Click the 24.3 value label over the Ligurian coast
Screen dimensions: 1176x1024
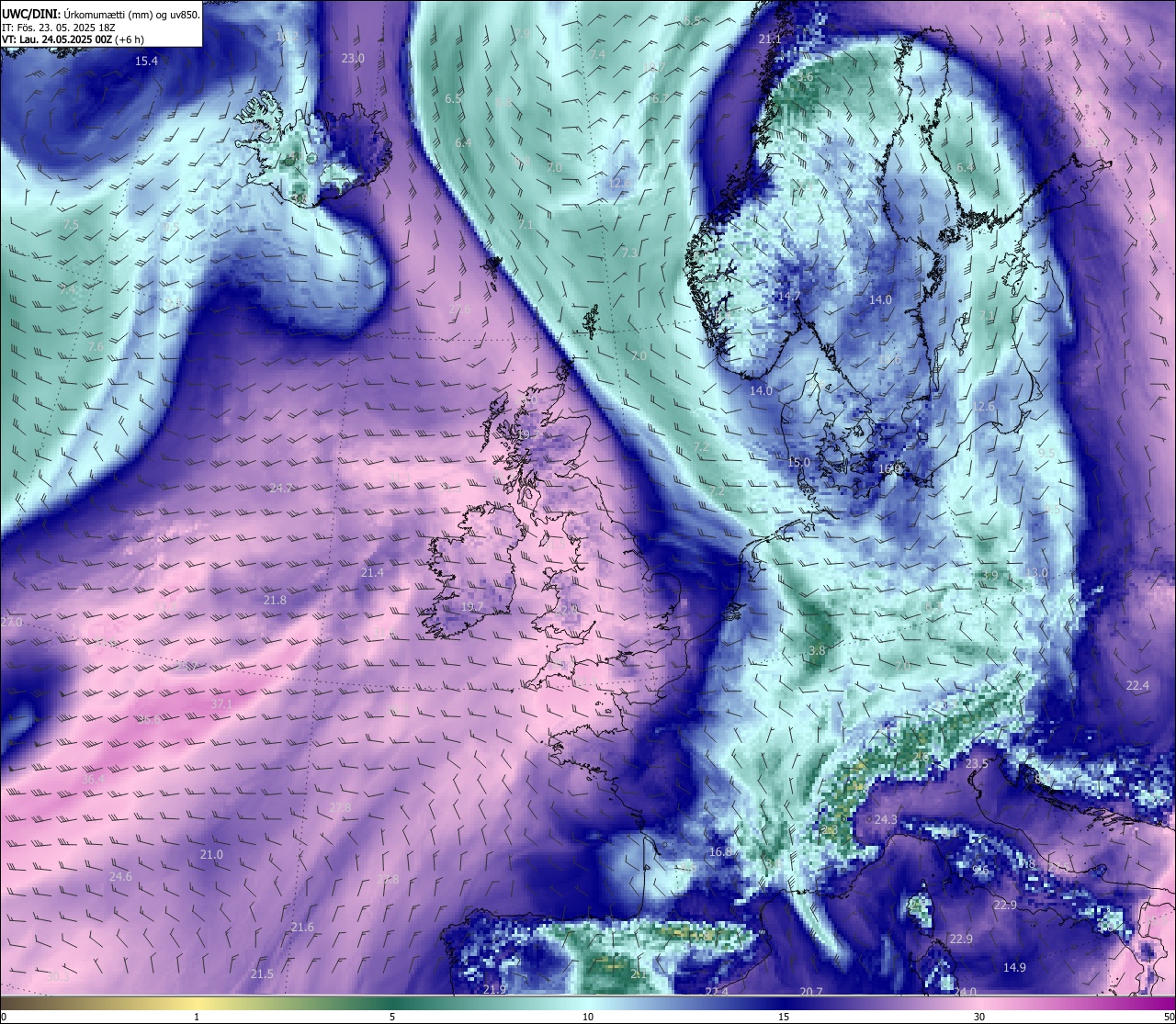(886, 819)
